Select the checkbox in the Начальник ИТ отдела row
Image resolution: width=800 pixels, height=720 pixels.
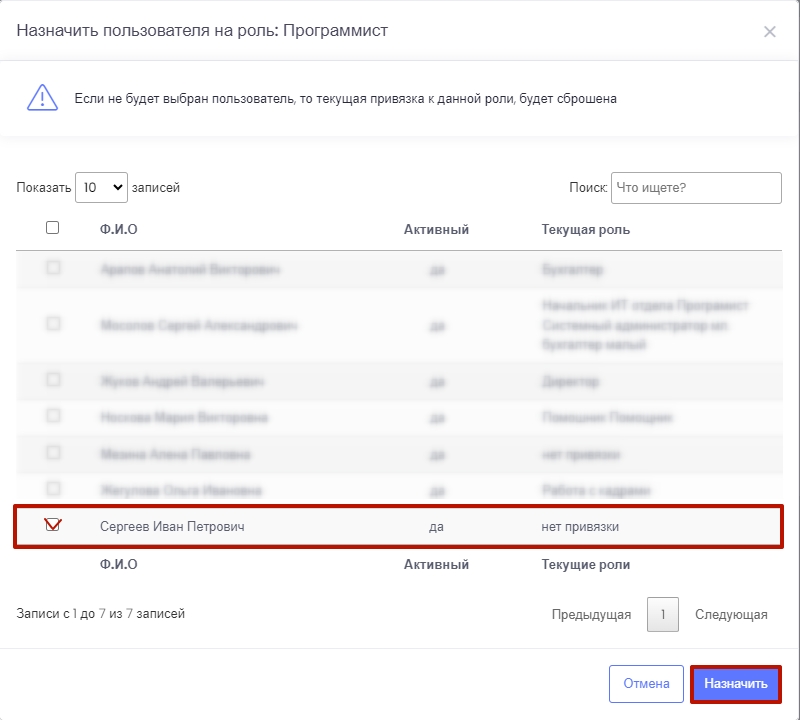[54, 324]
